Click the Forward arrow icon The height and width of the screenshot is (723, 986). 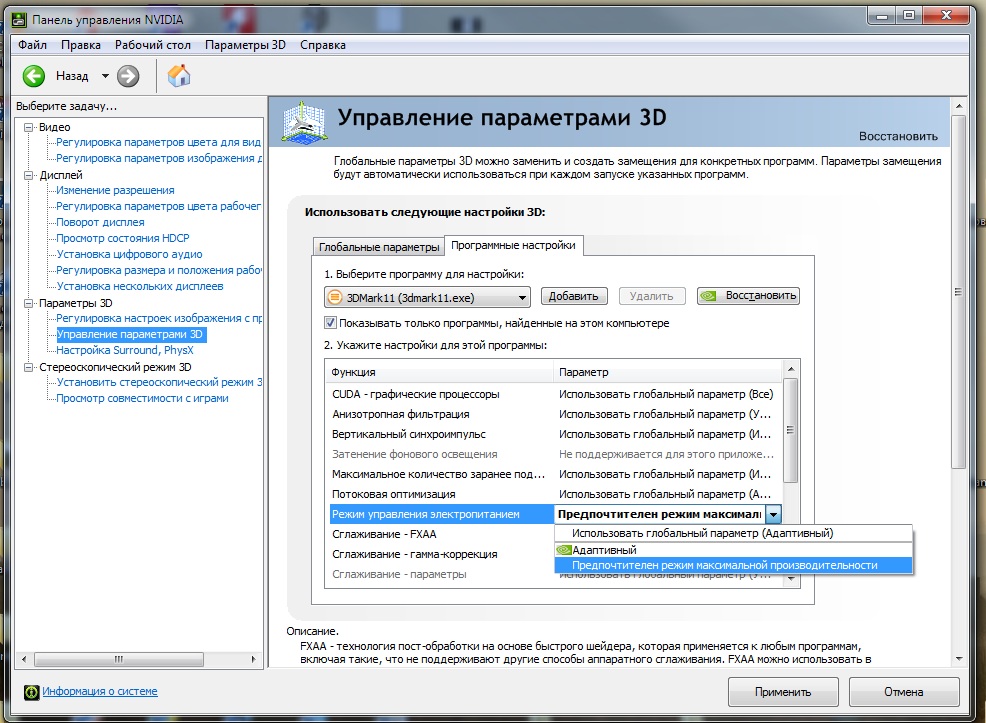point(128,76)
